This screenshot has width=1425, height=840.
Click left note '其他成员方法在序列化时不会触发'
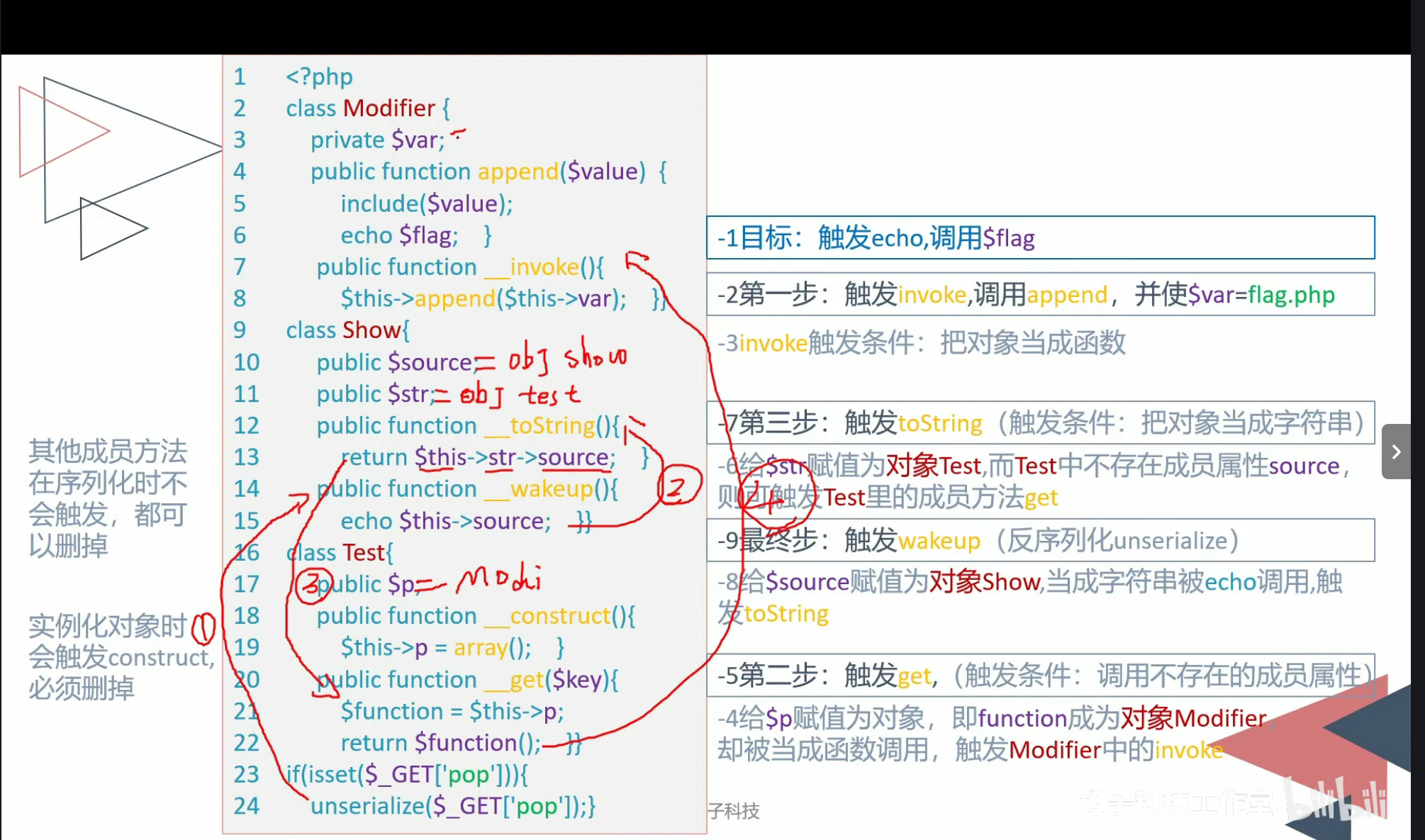click(x=108, y=498)
